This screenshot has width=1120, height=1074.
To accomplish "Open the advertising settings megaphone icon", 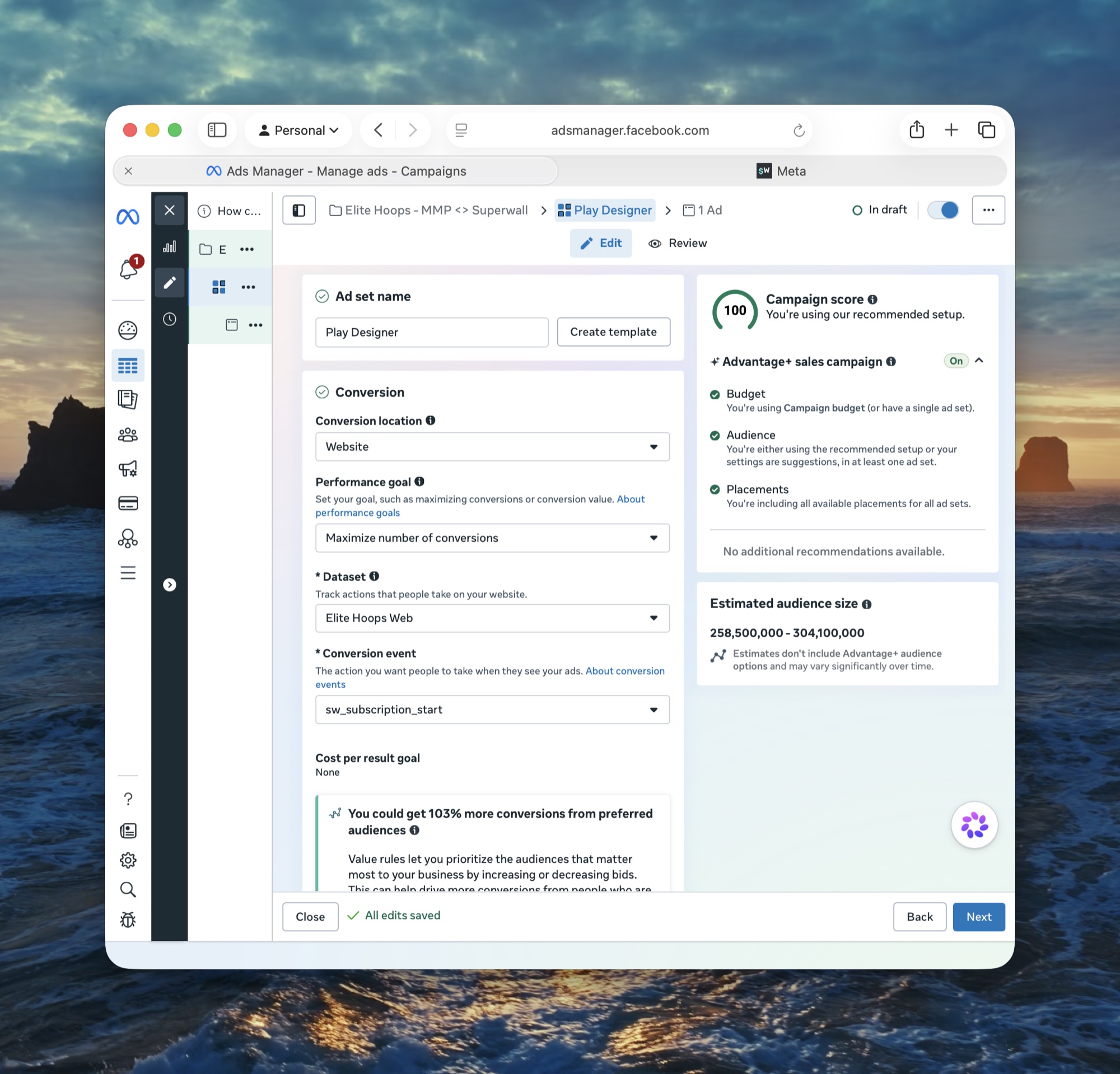I will [x=128, y=469].
